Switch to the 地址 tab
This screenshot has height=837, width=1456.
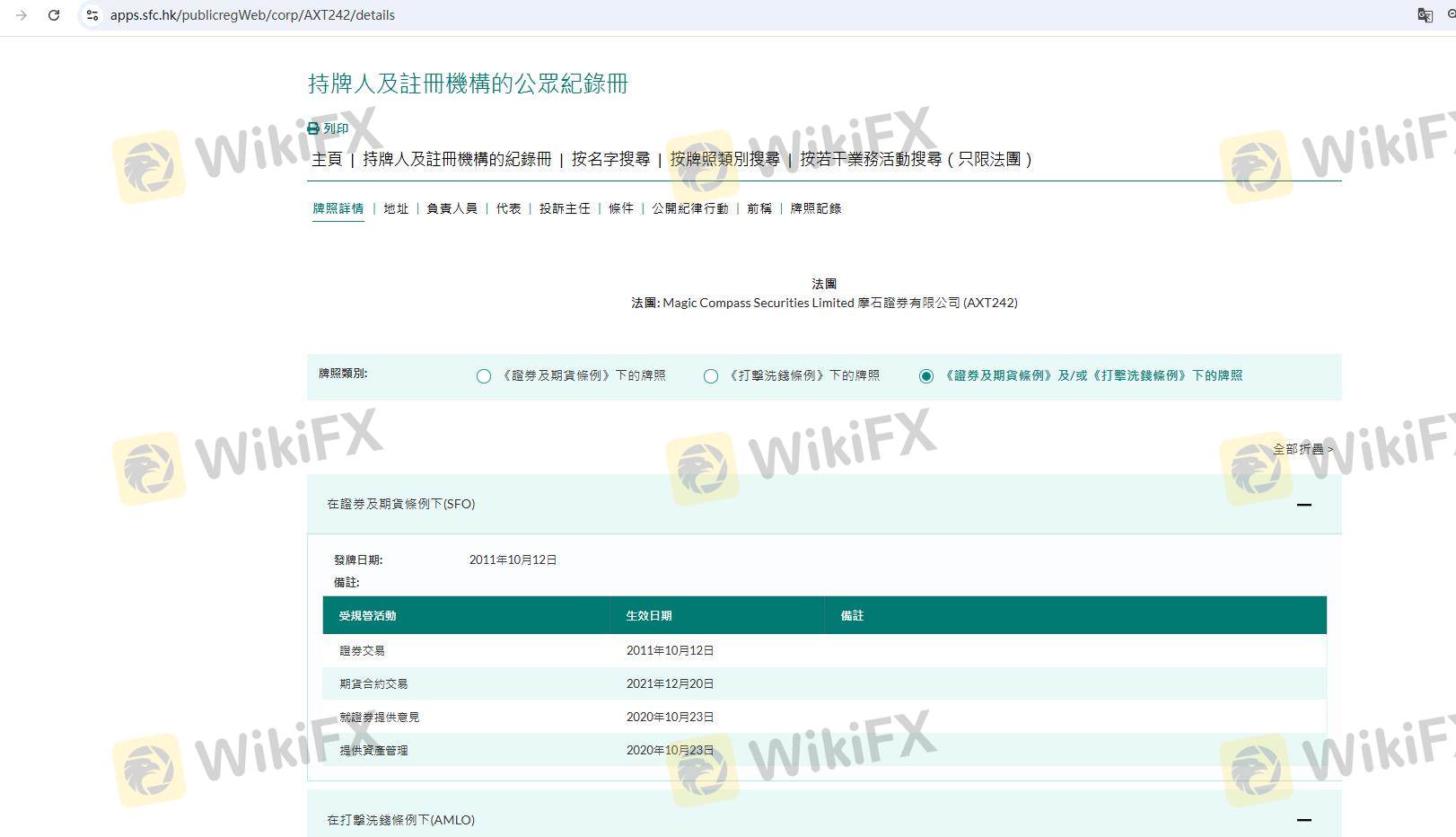395,208
